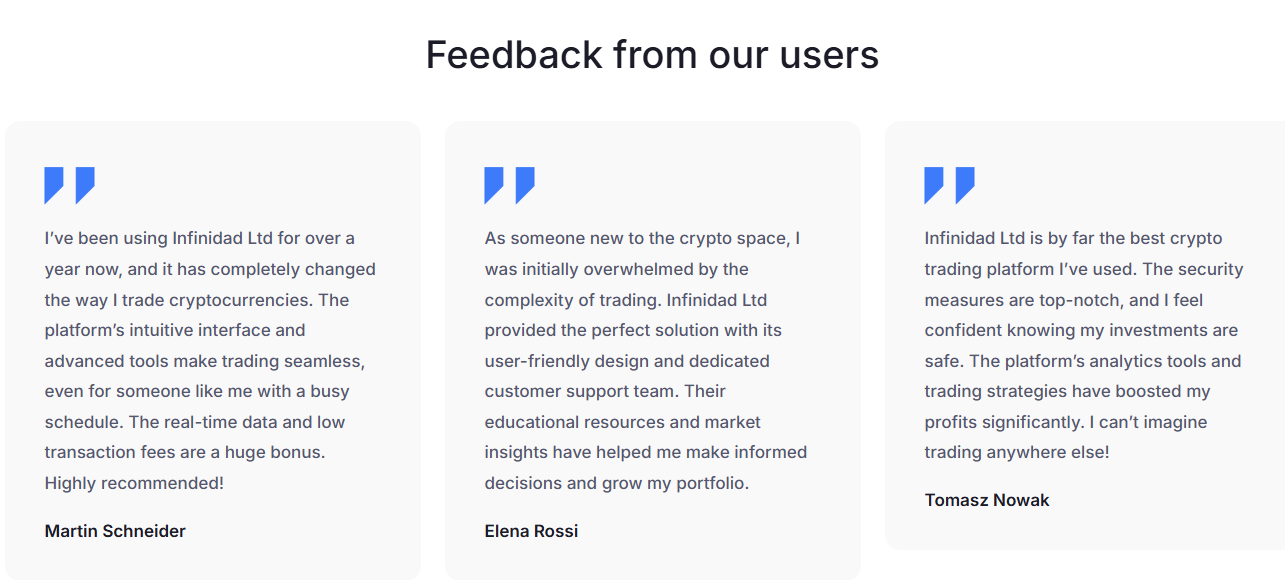Click "decisions and grow my portfolio." in Elena's review
Viewport: 1285px width, 580px height.
[x=616, y=483]
